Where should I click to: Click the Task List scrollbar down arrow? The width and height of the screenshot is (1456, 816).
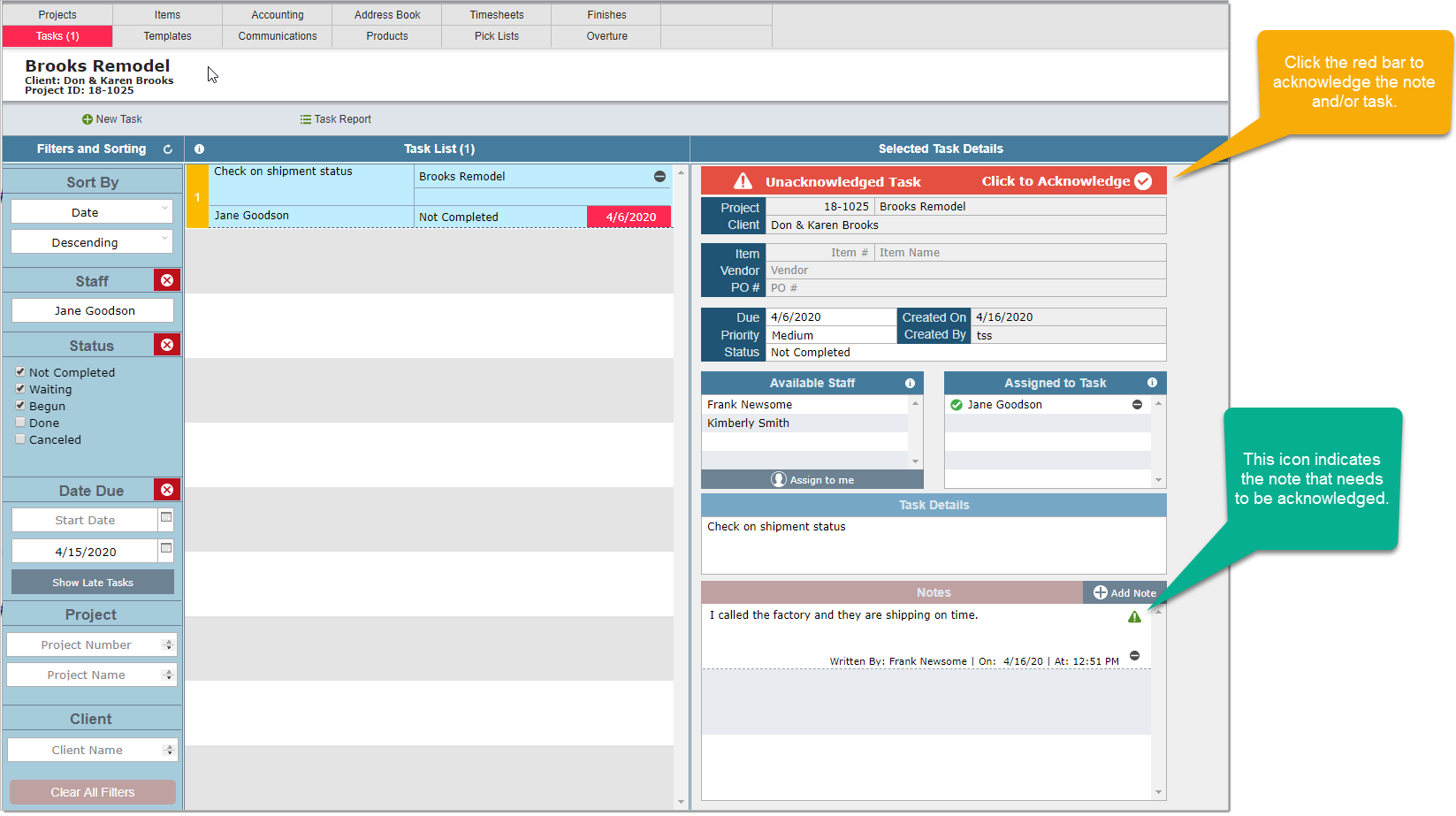point(681,802)
